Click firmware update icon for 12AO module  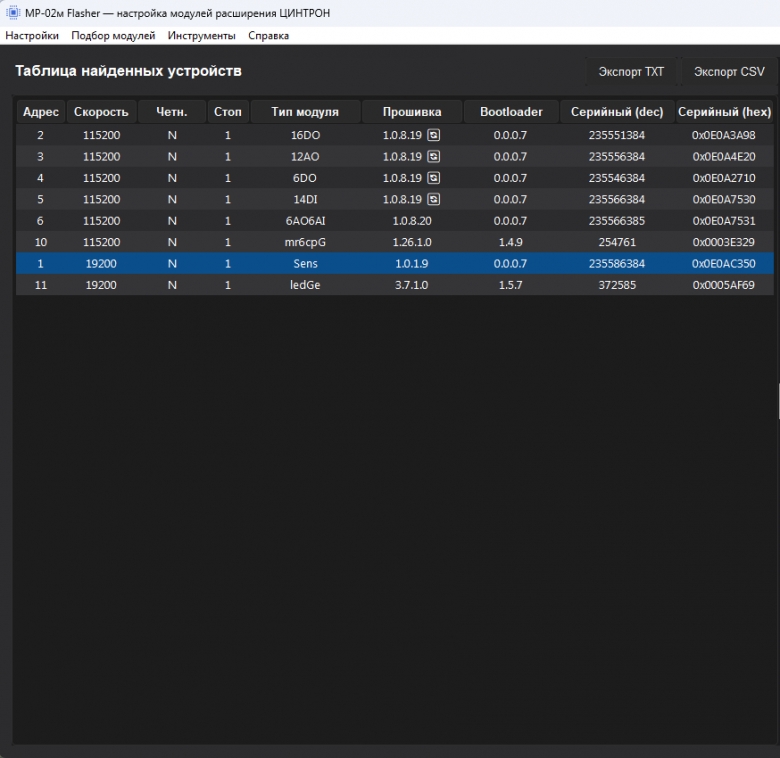(x=433, y=156)
